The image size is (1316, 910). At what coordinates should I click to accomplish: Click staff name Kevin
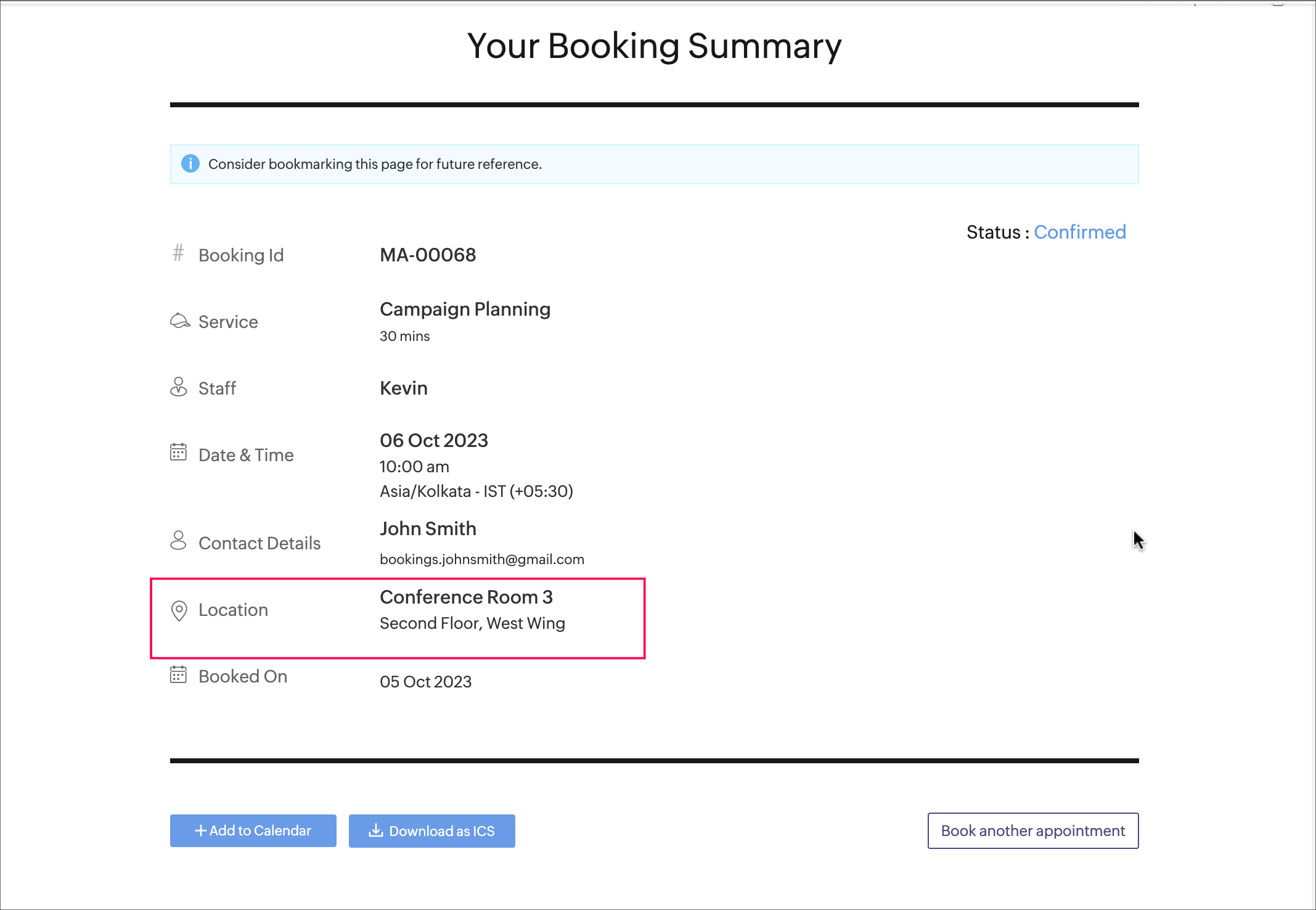tap(403, 388)
